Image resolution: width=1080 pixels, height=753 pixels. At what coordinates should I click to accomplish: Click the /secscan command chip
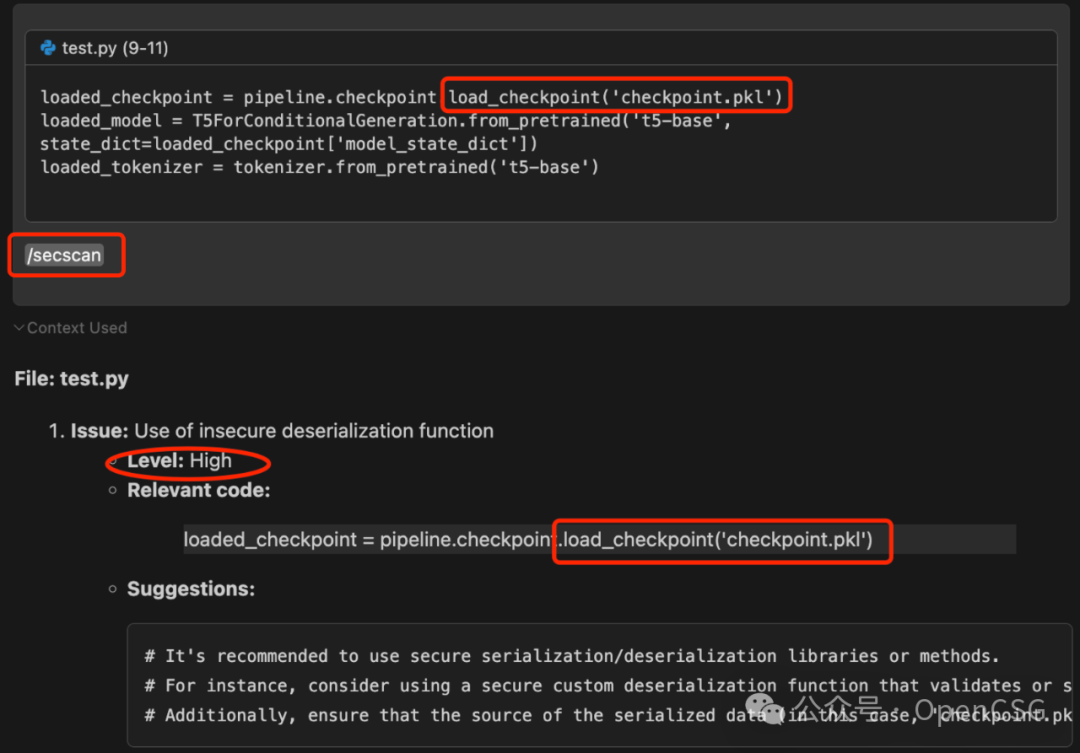click(x=65, y=255)
